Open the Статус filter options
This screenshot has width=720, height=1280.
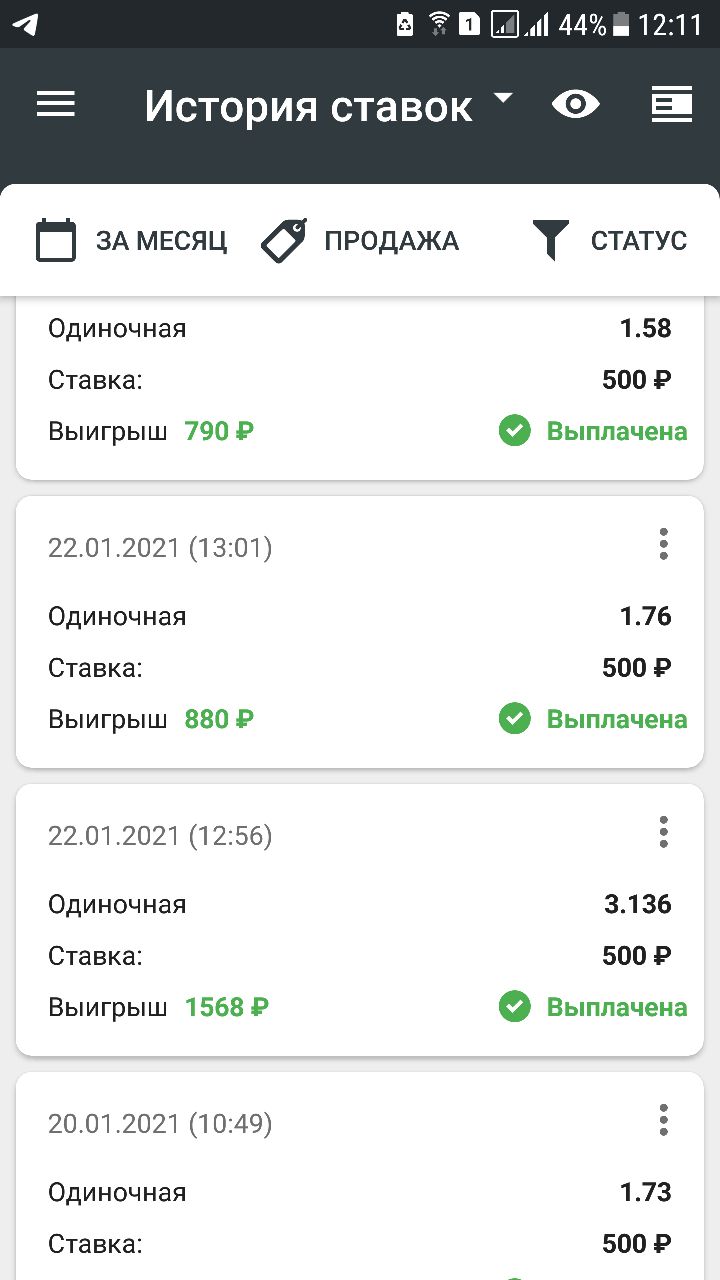click(638, 241)
